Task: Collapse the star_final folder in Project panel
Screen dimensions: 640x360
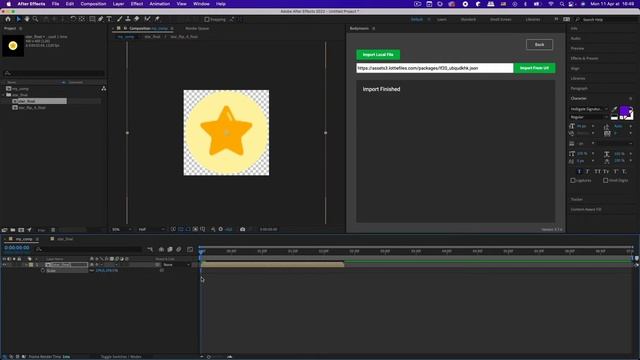Action: [4, 95]
